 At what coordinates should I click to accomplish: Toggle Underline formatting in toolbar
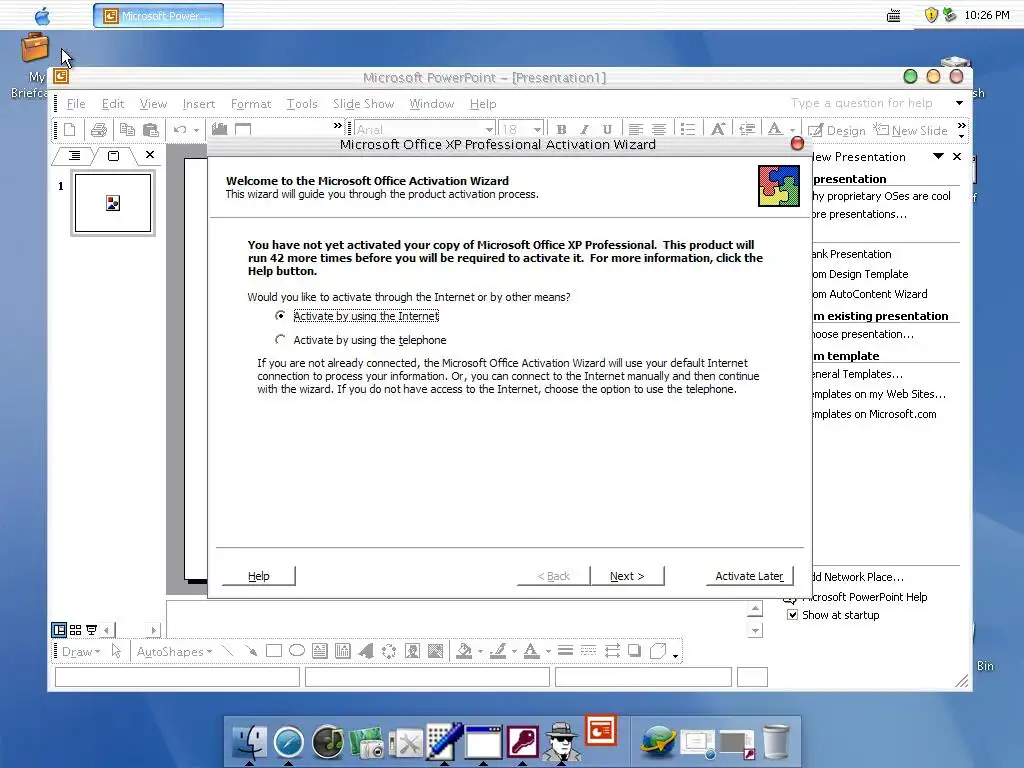click(x=607, y=129)
